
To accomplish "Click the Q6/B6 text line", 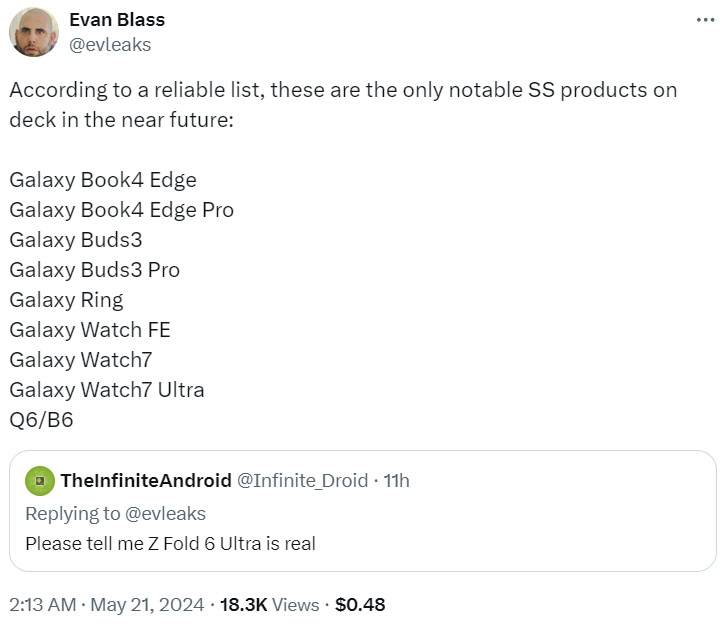I will pos(41,420).
